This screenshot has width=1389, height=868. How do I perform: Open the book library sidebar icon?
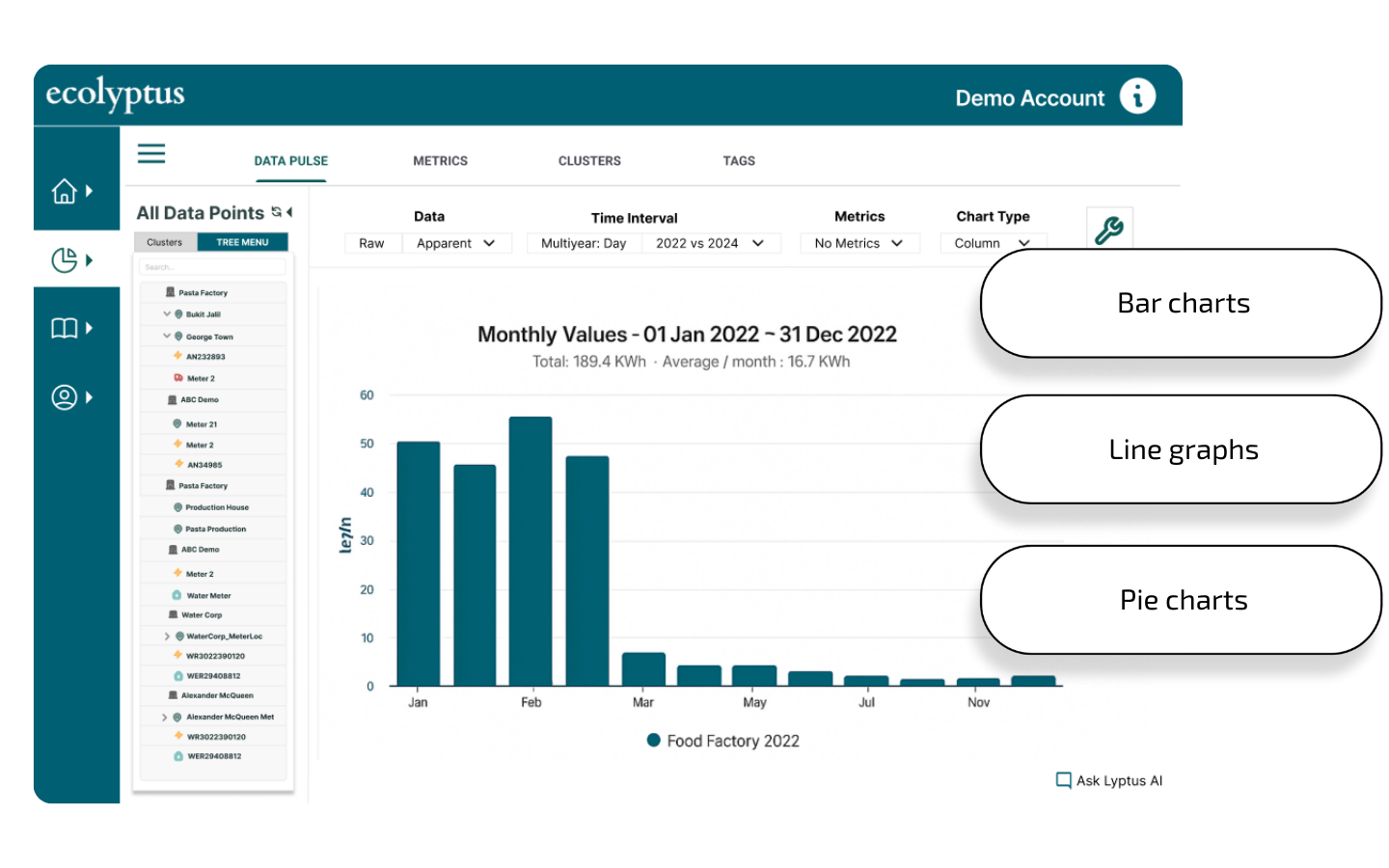(x=65, y=329)
